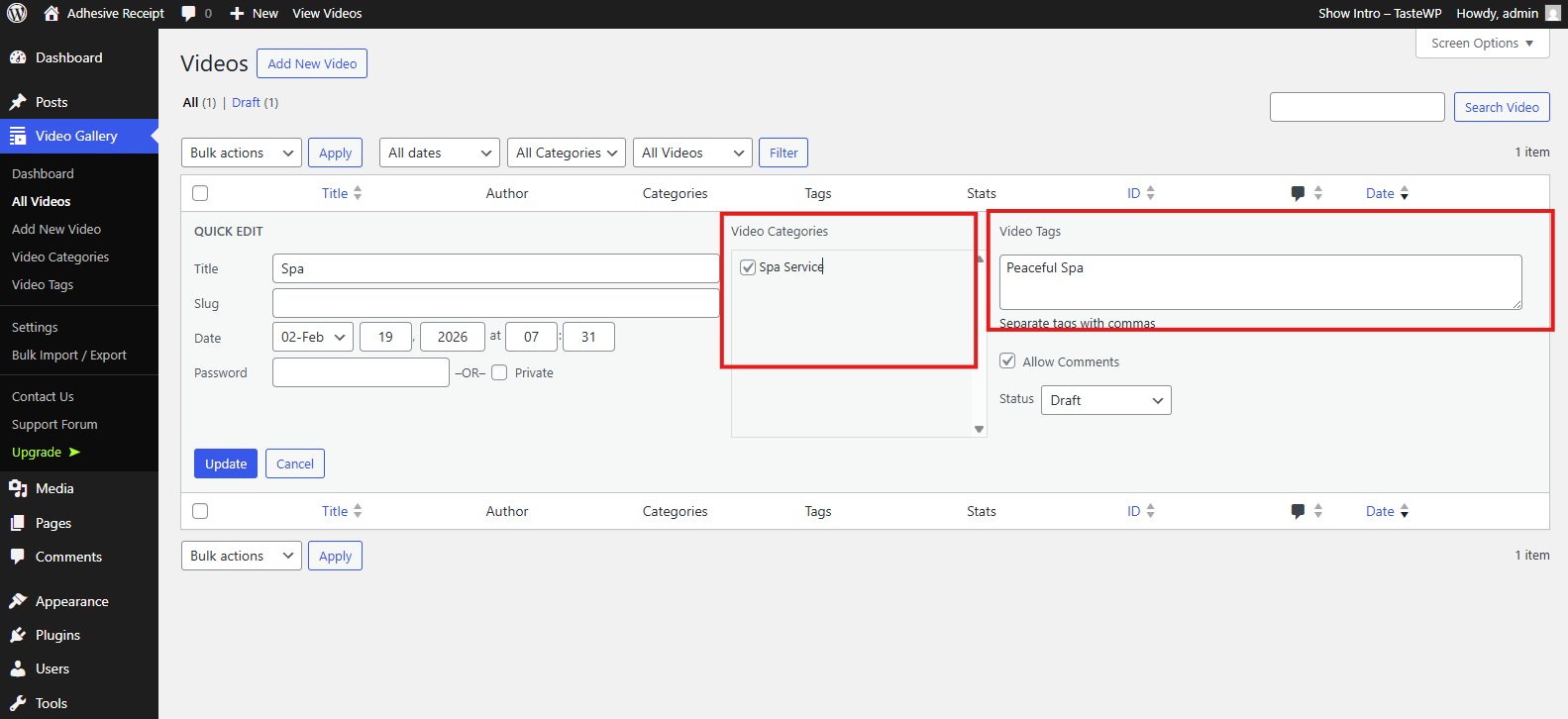Click the comments column icon in header

pyautogui.click(x=1298, y=193)
